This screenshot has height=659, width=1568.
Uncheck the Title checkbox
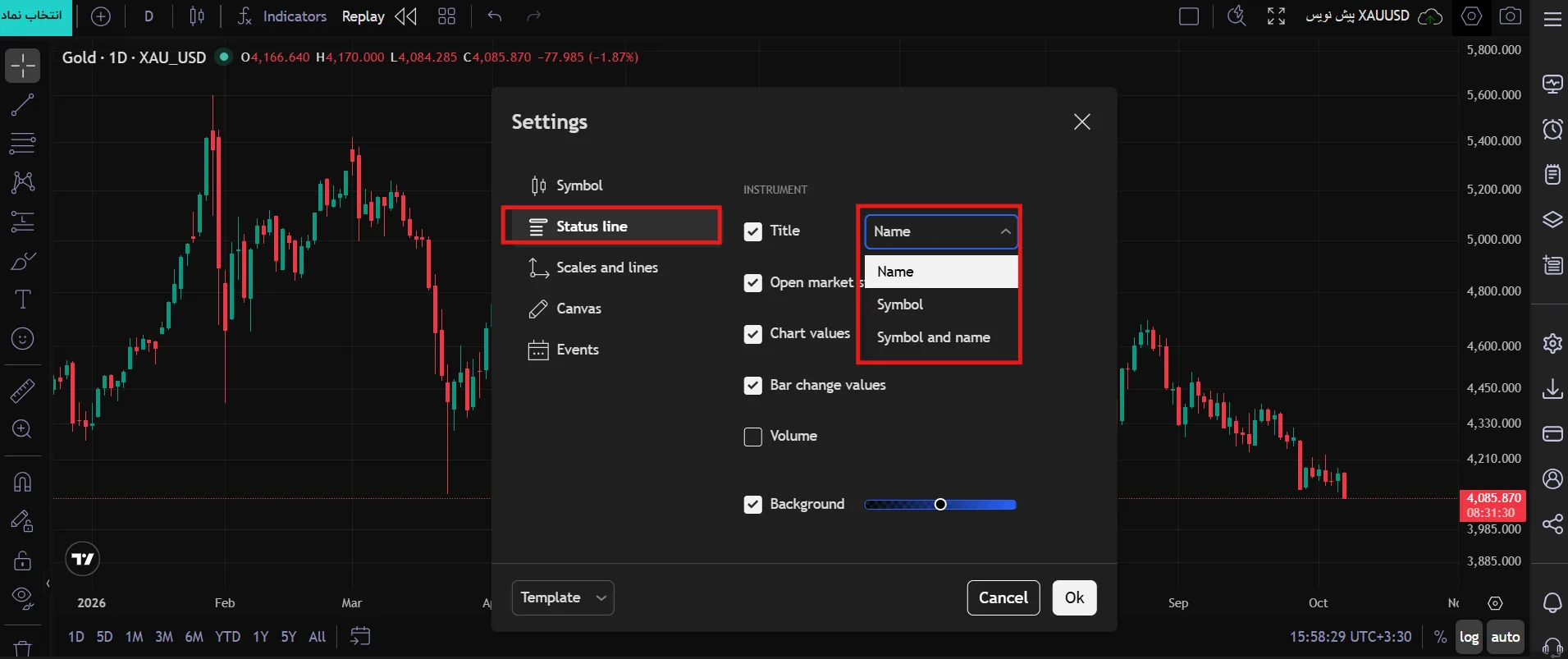752,231
